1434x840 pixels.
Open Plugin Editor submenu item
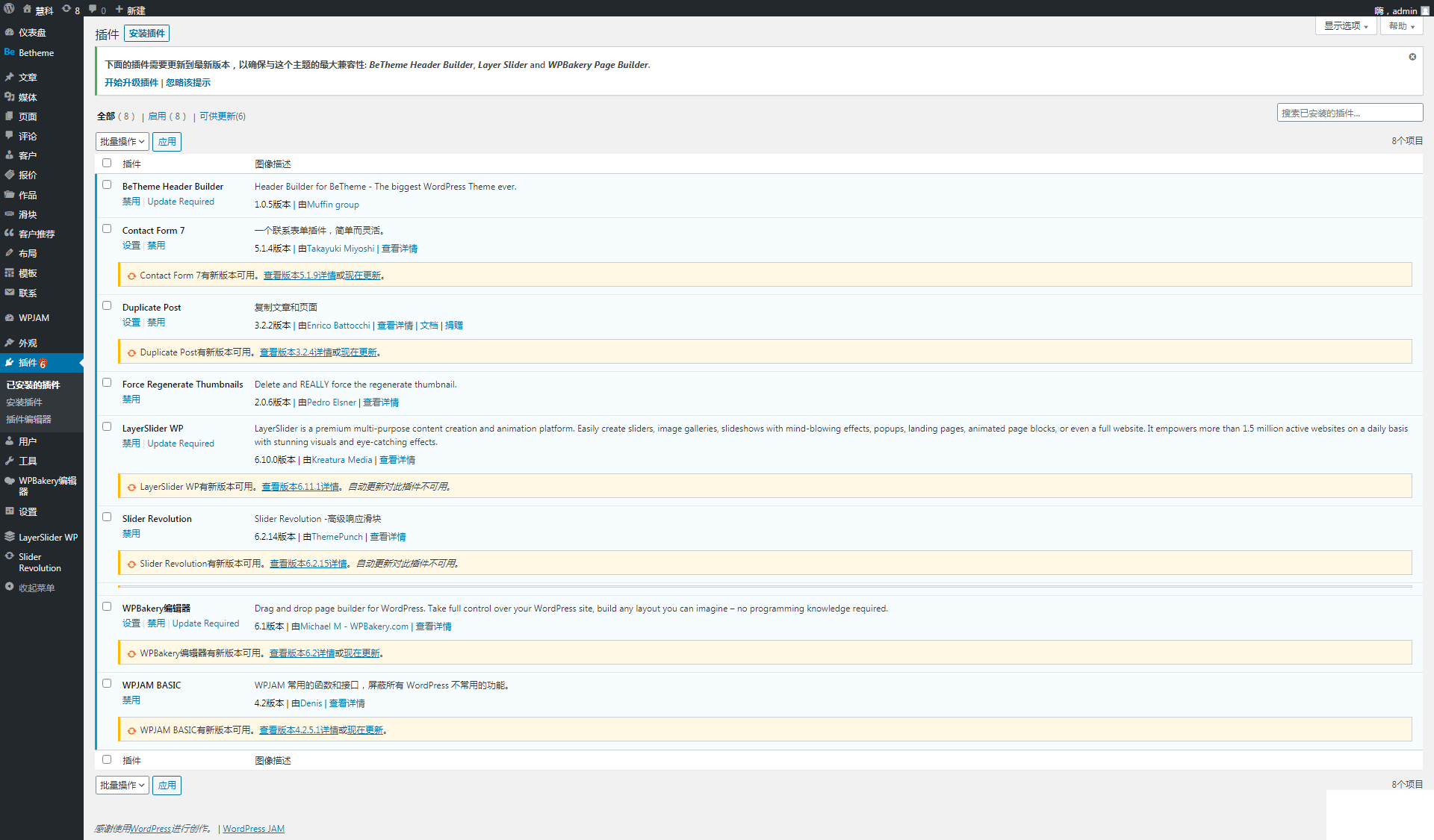click(x=29, y=419)
